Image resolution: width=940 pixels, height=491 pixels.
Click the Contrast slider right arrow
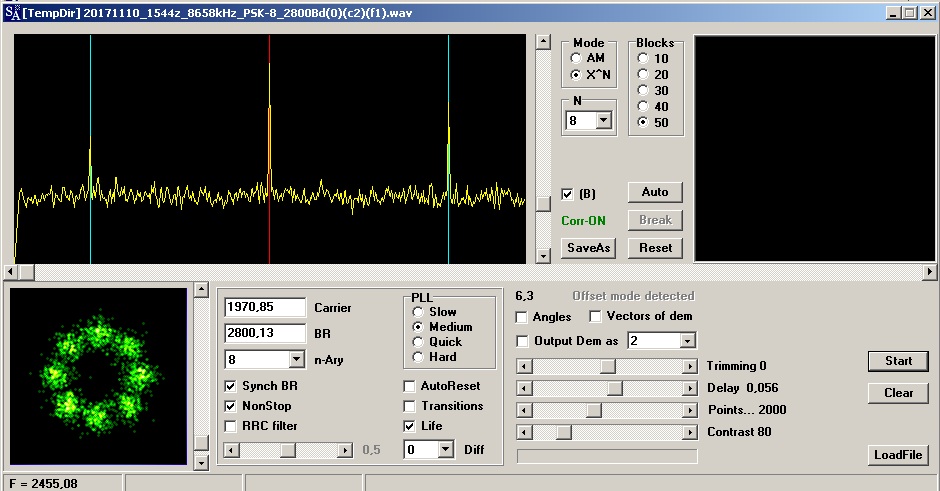coord(689,432)
